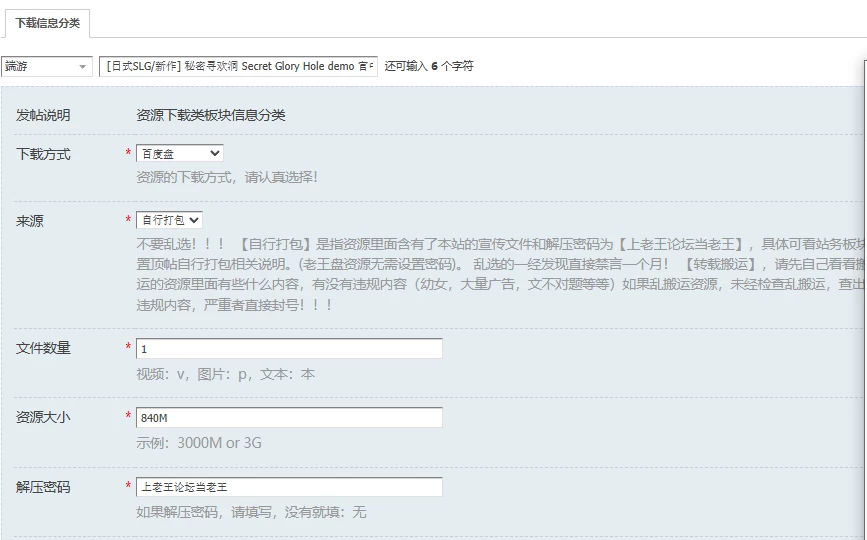The image size is (867, 540).
Task: Click the 文件数量 label
Action: (43, 348)
